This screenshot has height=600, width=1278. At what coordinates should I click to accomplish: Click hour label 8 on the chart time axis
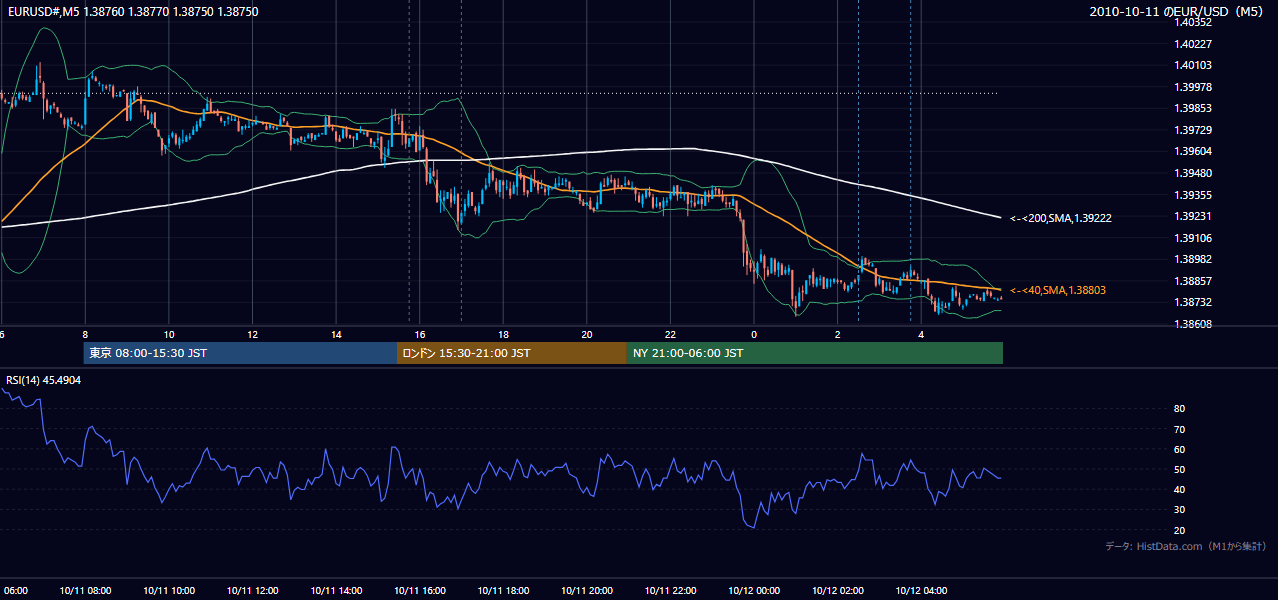pos(85,335)
